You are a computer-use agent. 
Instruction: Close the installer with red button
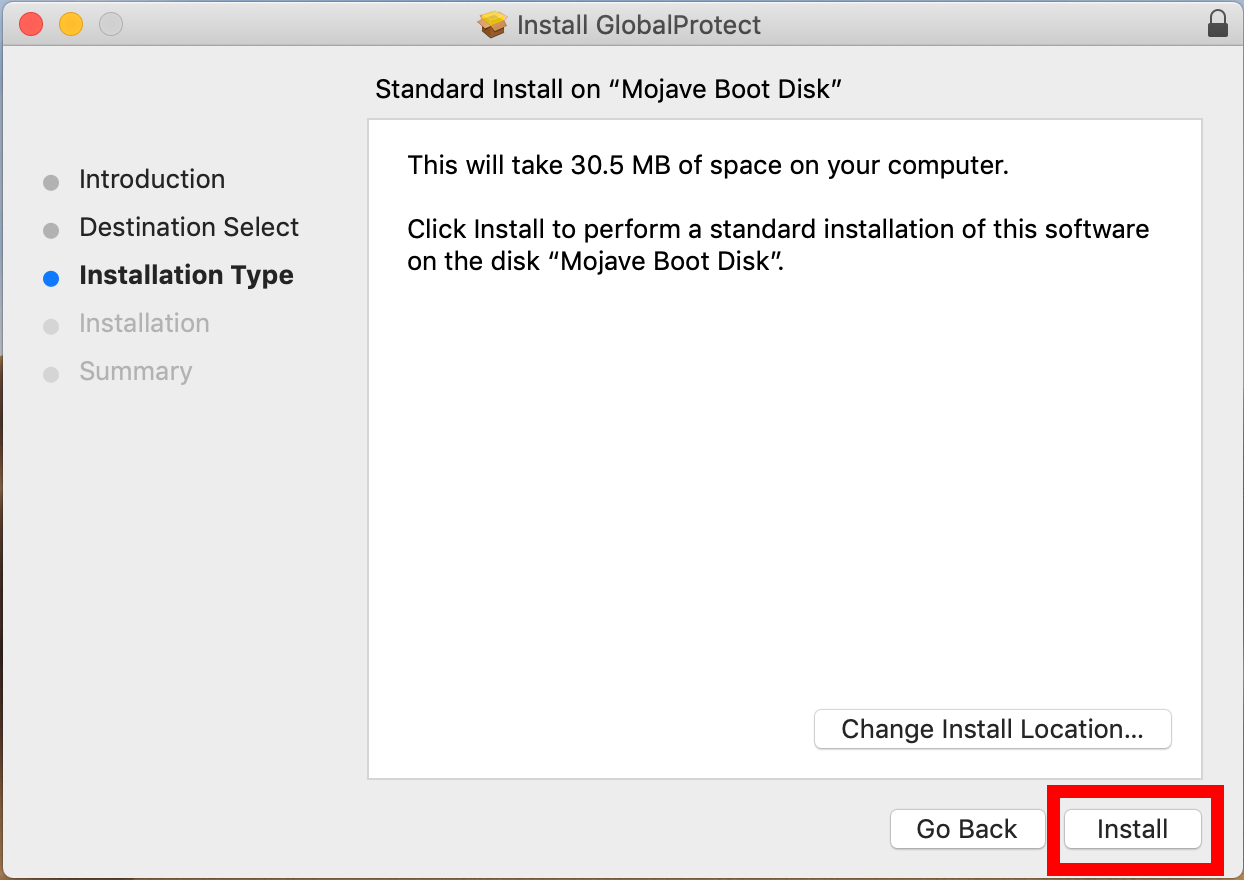[x=31, y=24]
